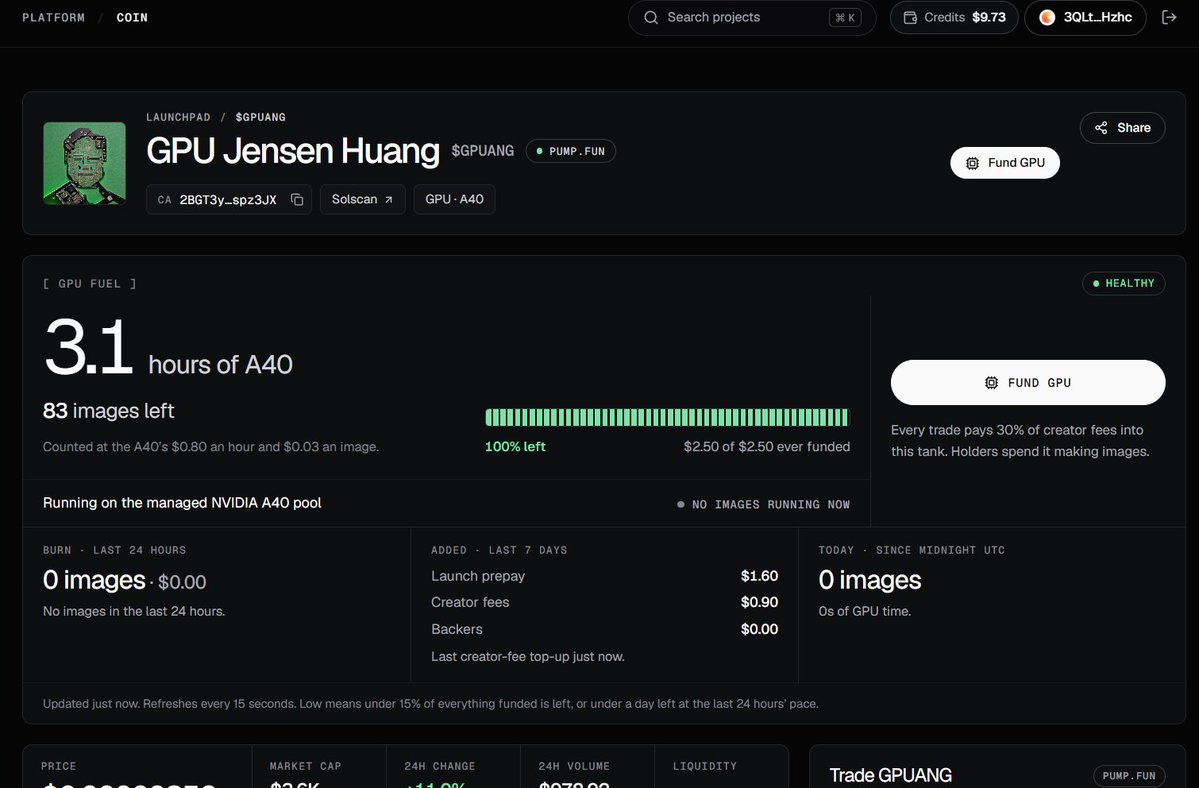
Task: Click the 100% left label
Action: point(515,447)
